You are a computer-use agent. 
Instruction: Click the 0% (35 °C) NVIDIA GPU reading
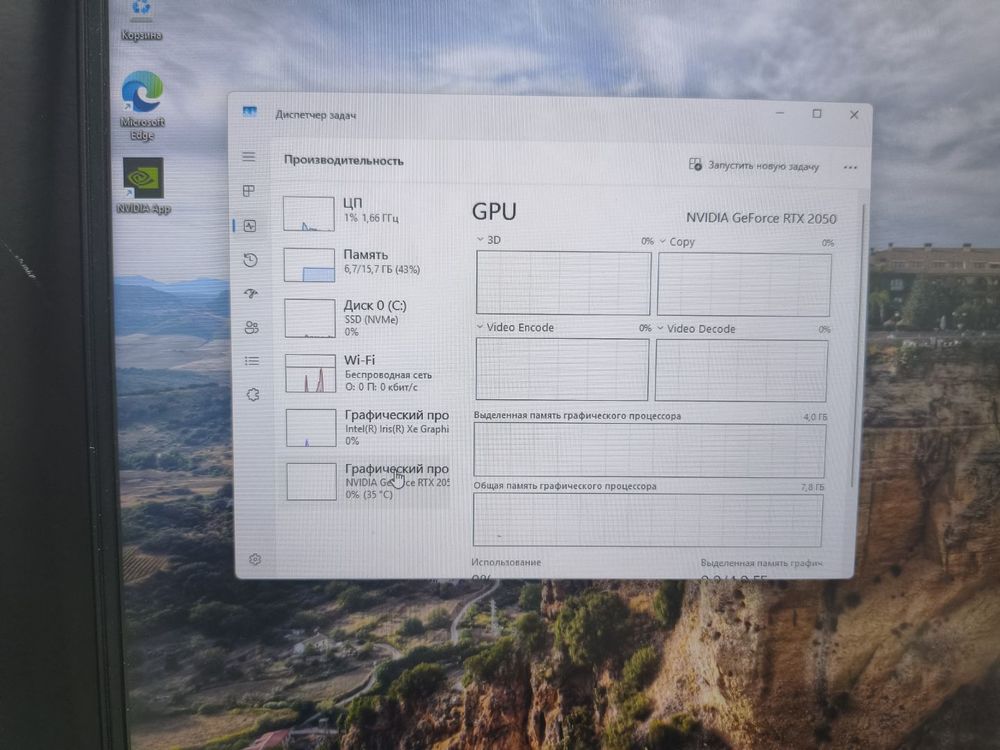click(x=369, y=494)
